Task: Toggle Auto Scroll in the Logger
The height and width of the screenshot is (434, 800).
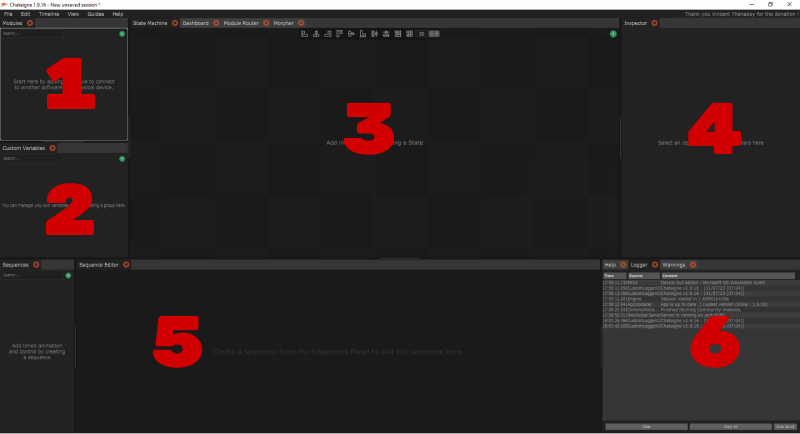Action: [783, 426]
